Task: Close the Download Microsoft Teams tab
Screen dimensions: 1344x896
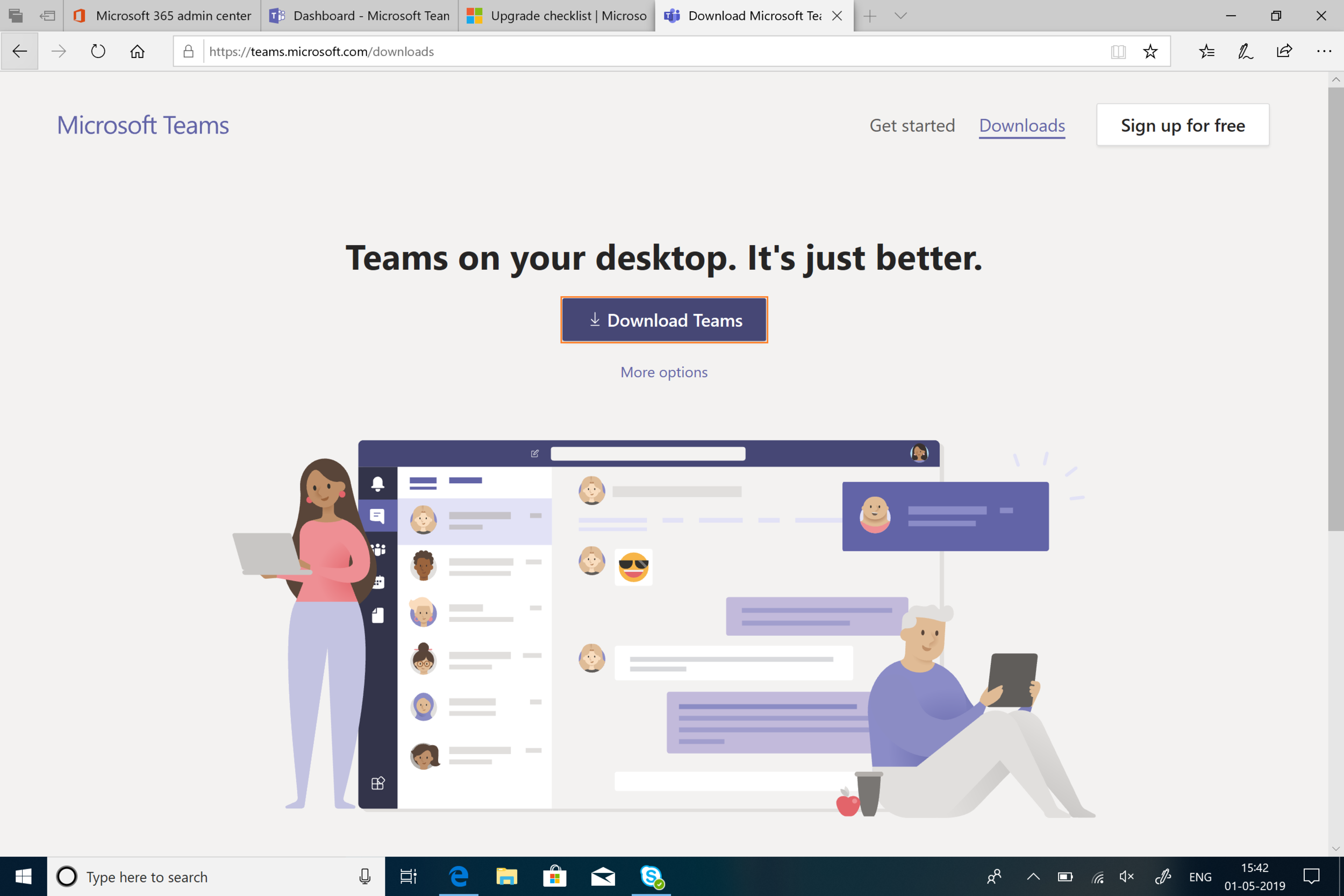Action: tap(837, 16)
